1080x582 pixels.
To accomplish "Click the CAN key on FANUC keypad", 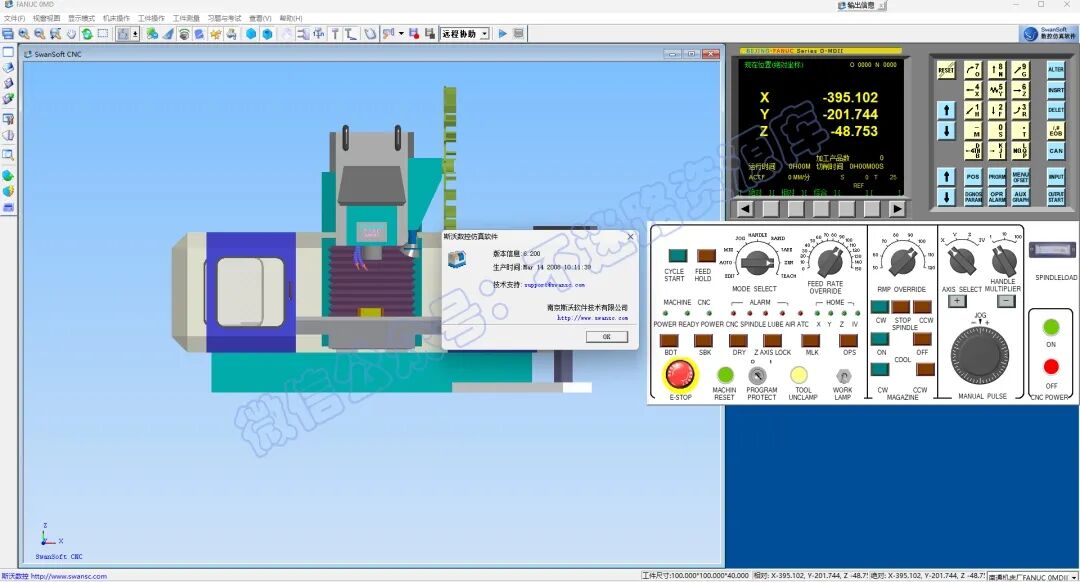I will 1056,150.
